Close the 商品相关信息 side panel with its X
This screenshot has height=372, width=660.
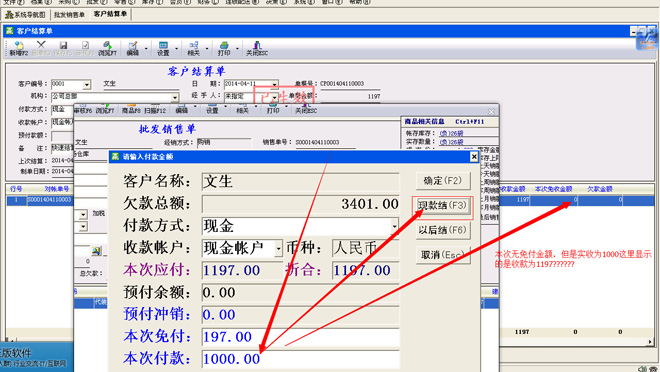491,112
